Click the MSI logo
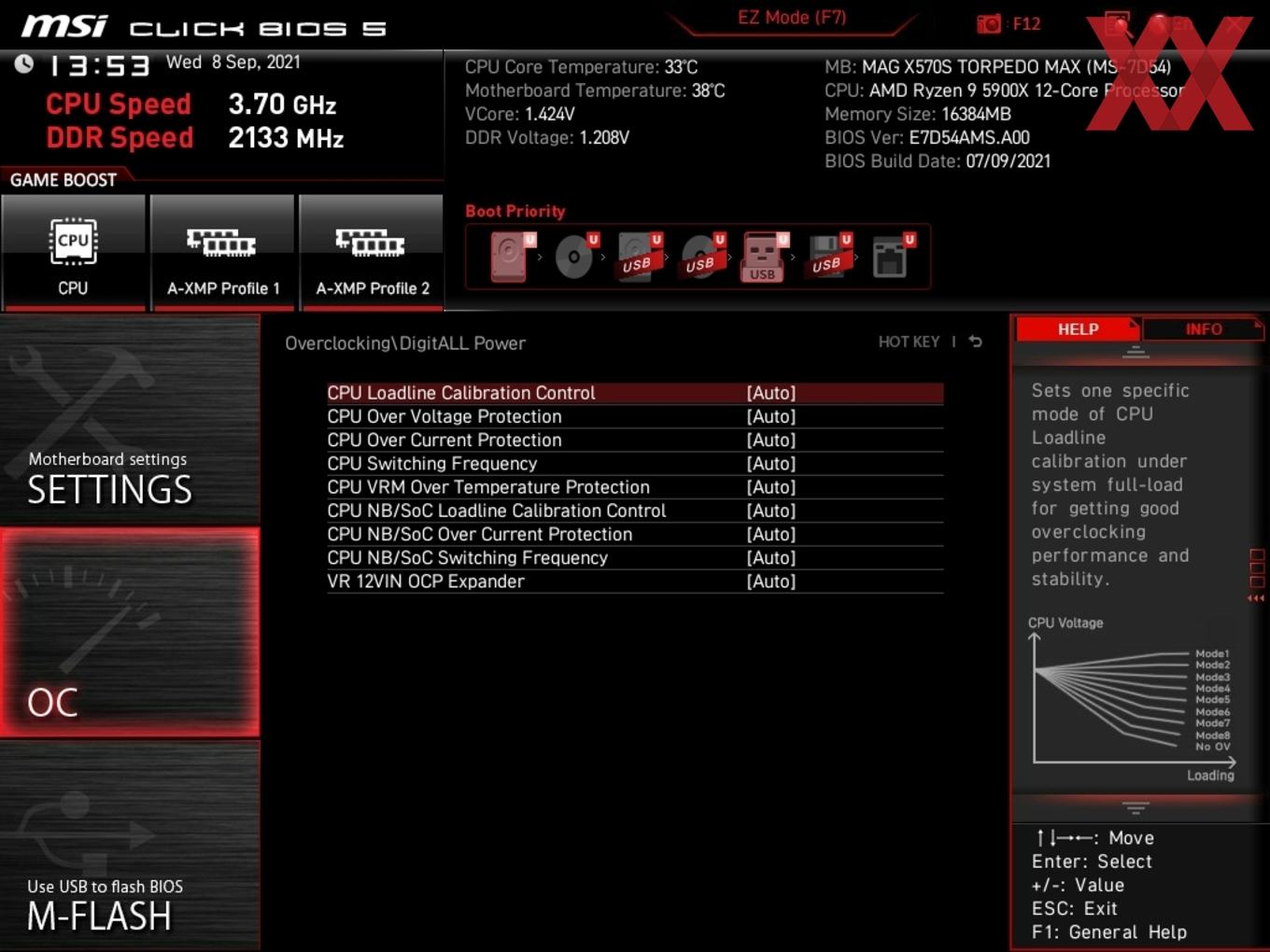The width and height of the screenshot is (1270, 952). [64, 26]
